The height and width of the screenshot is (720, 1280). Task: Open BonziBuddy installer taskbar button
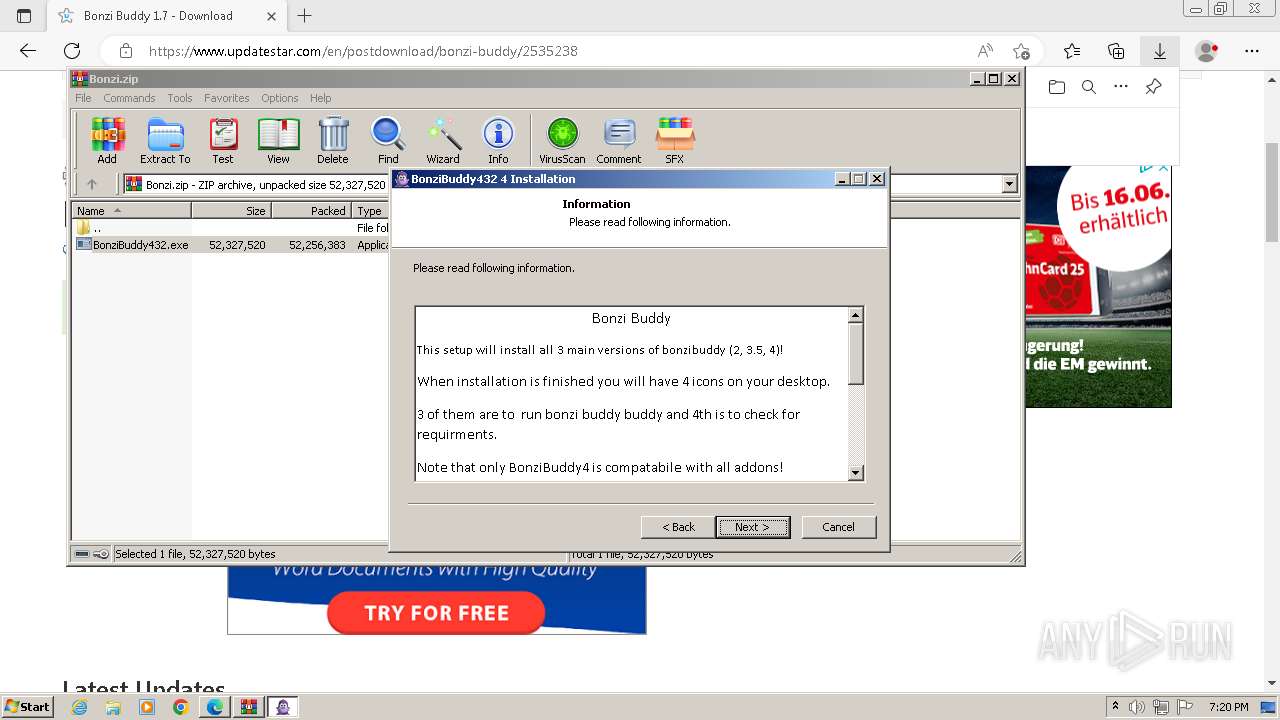click(x=283, y=707)
